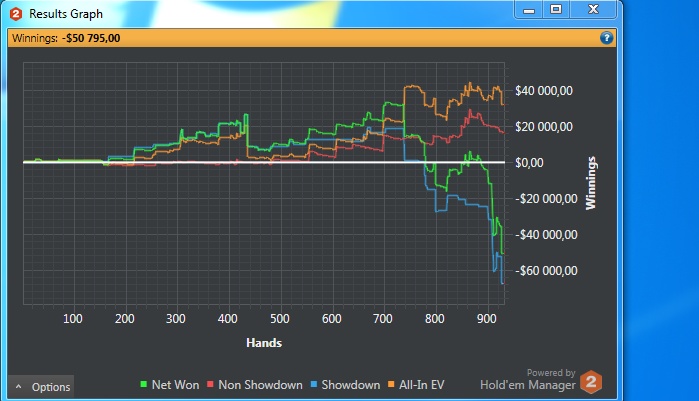Viewport: 699px width, 401px height.
Task: Click the Net Won legend label
Action: [x=175, y=385]
